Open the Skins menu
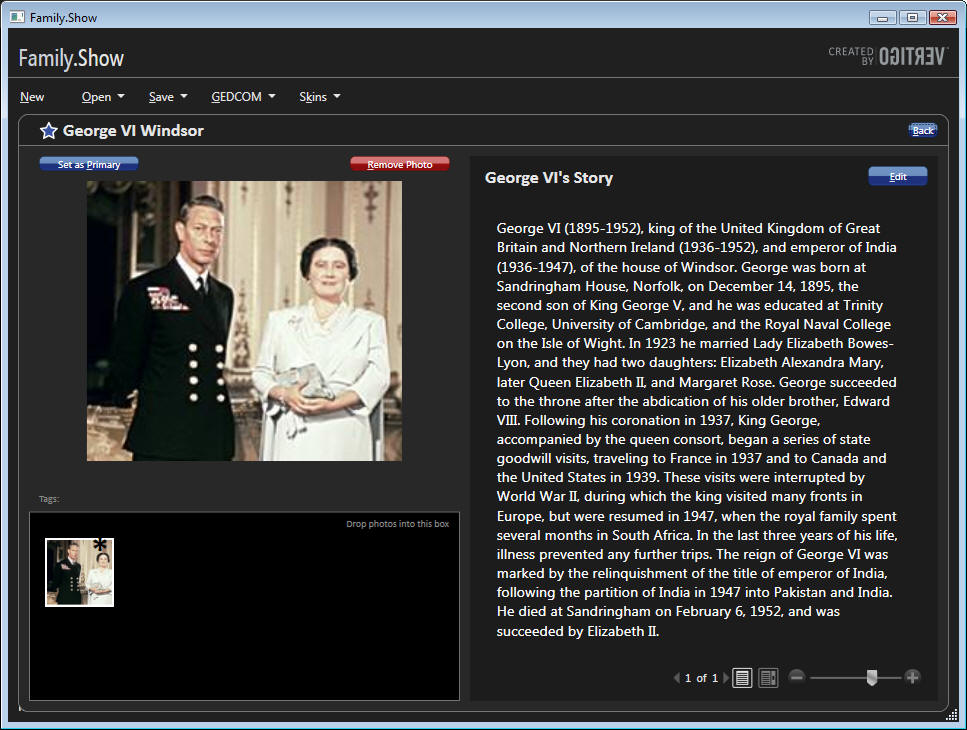Screen dimensions: 967x730 click(x=320, y=97)
